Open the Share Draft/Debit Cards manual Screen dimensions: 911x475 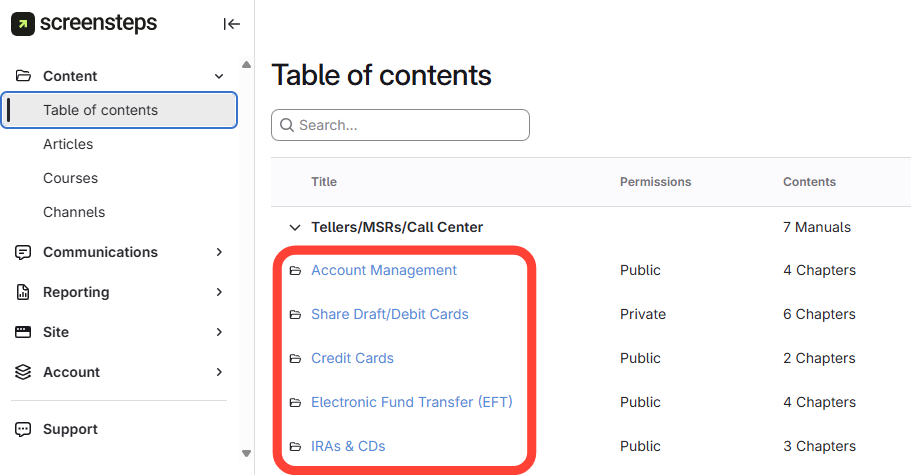390,314
